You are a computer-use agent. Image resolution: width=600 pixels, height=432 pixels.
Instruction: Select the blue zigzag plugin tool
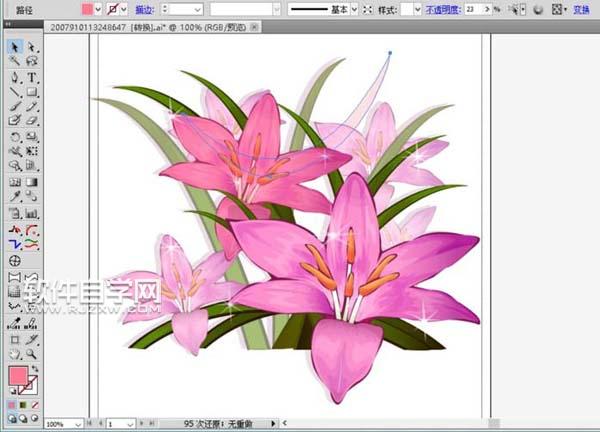[15, 244]
